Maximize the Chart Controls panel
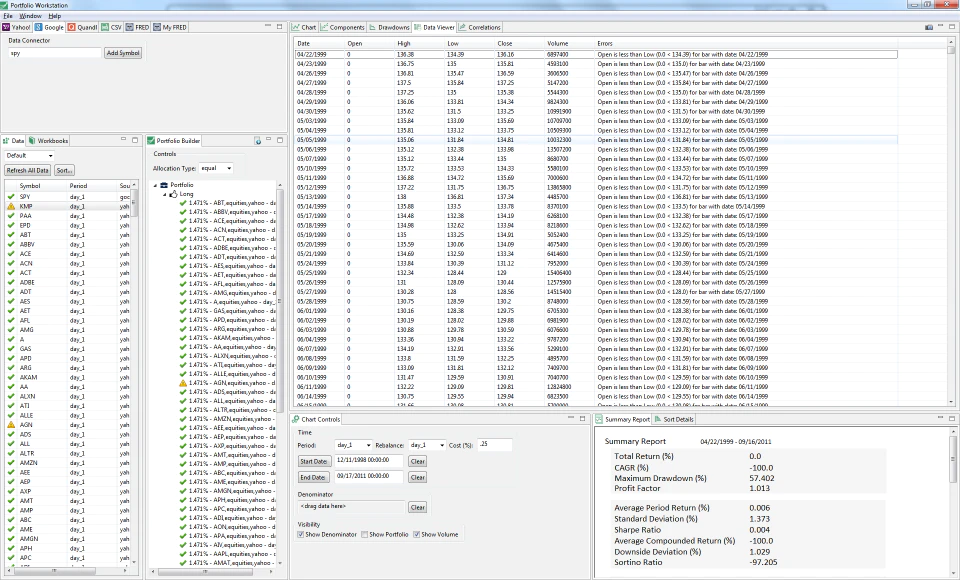960x580 pixels. 582,418
